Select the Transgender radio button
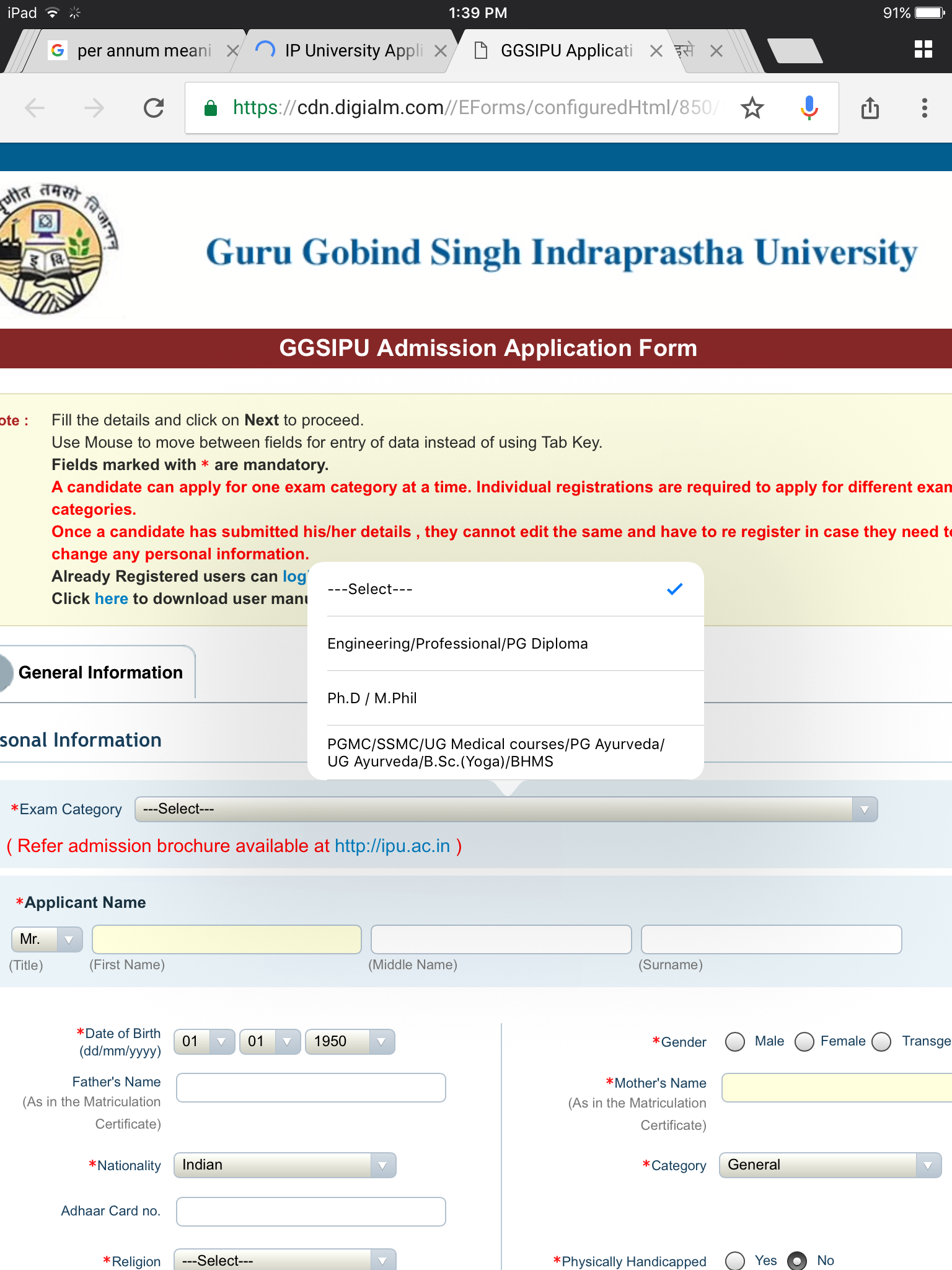952x1270 pixels. click(x=881, y=1042)
